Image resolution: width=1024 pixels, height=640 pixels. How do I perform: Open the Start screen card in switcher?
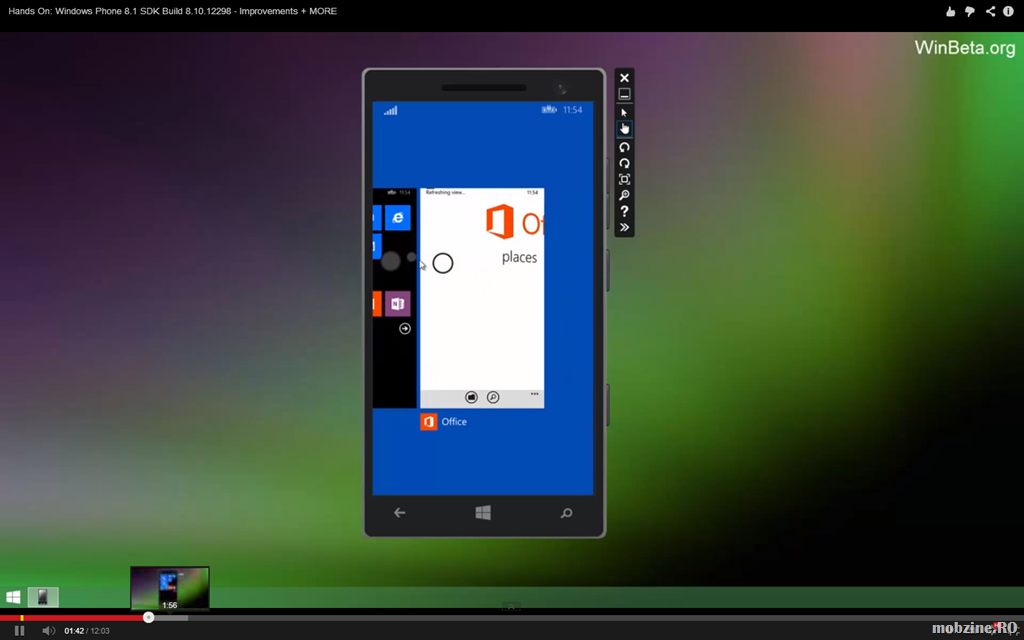[x=394, y=298]
